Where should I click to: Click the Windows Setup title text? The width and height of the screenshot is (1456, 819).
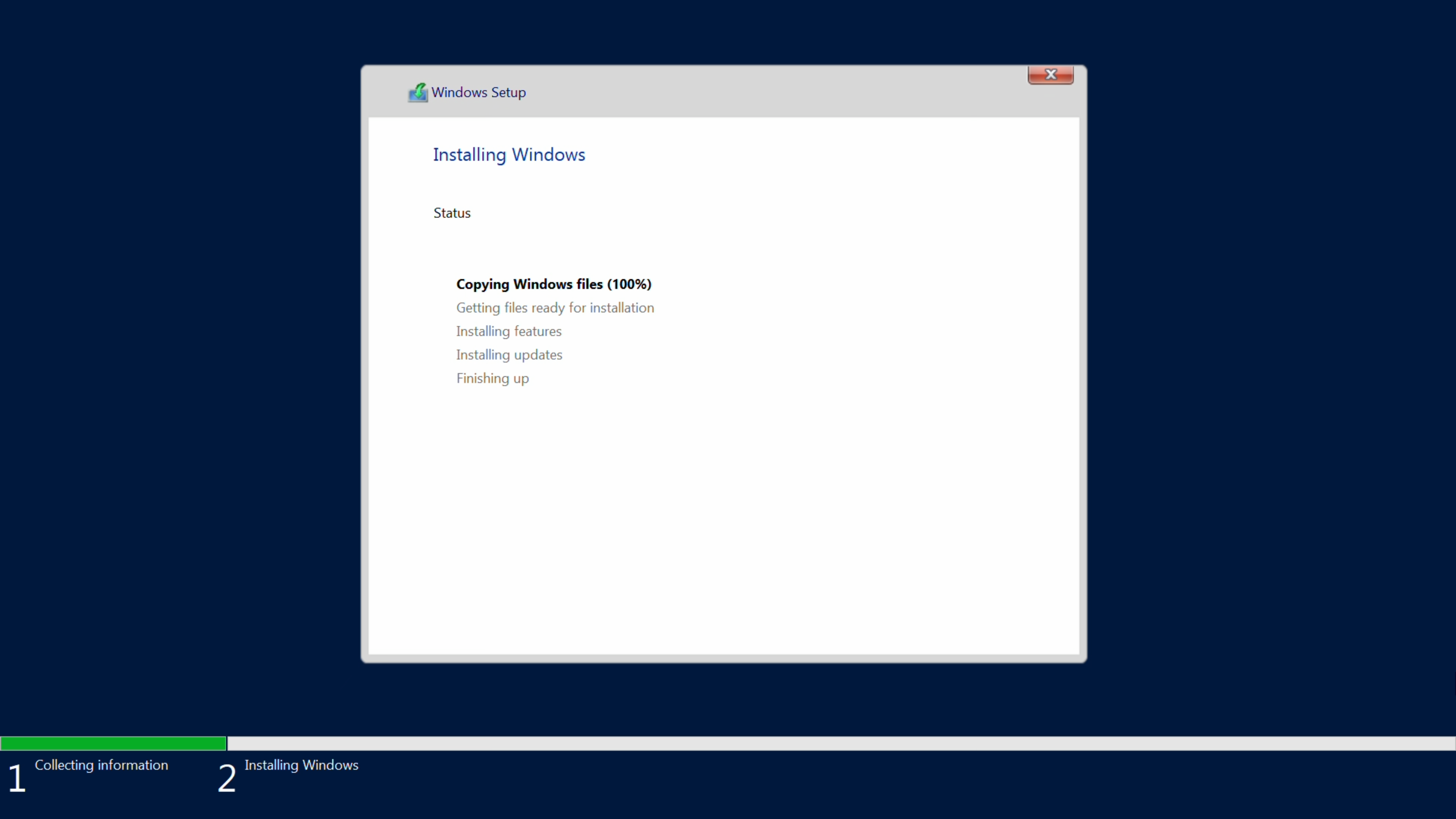(478, 92)
